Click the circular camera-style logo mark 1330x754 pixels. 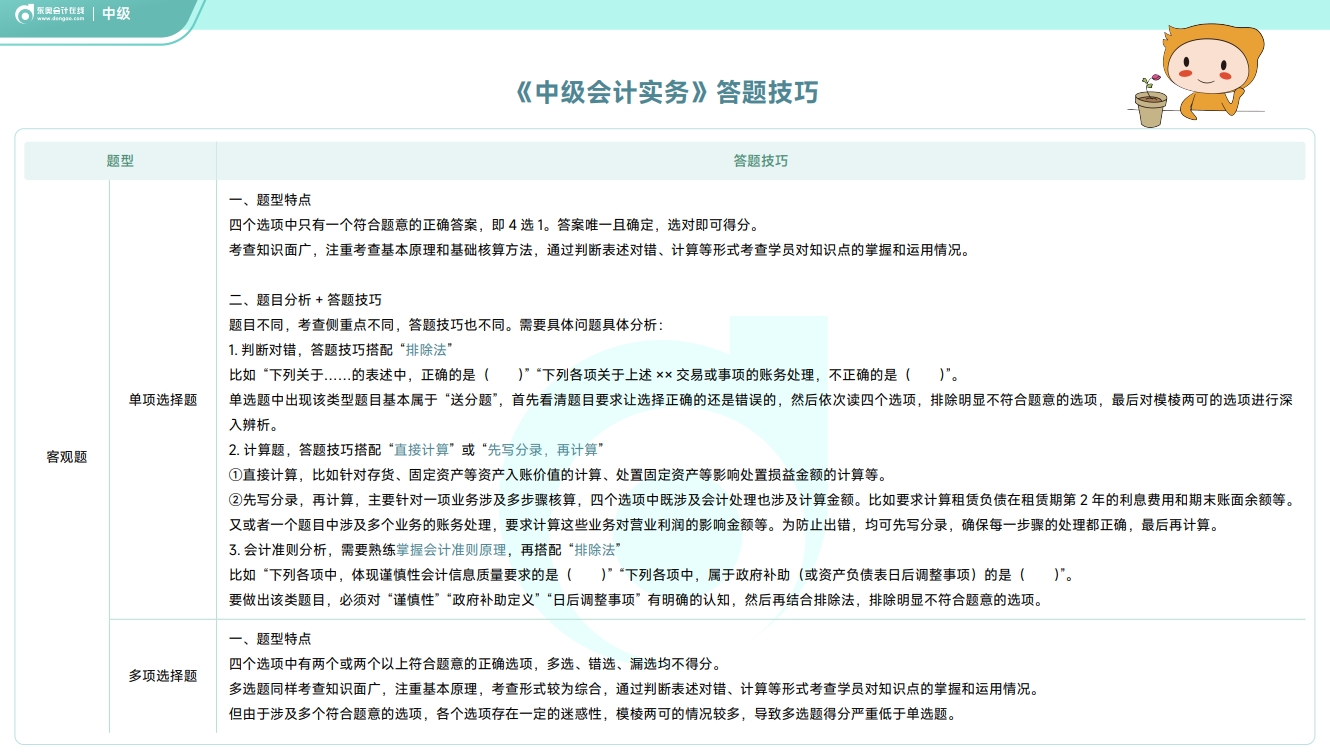point(25,15)
